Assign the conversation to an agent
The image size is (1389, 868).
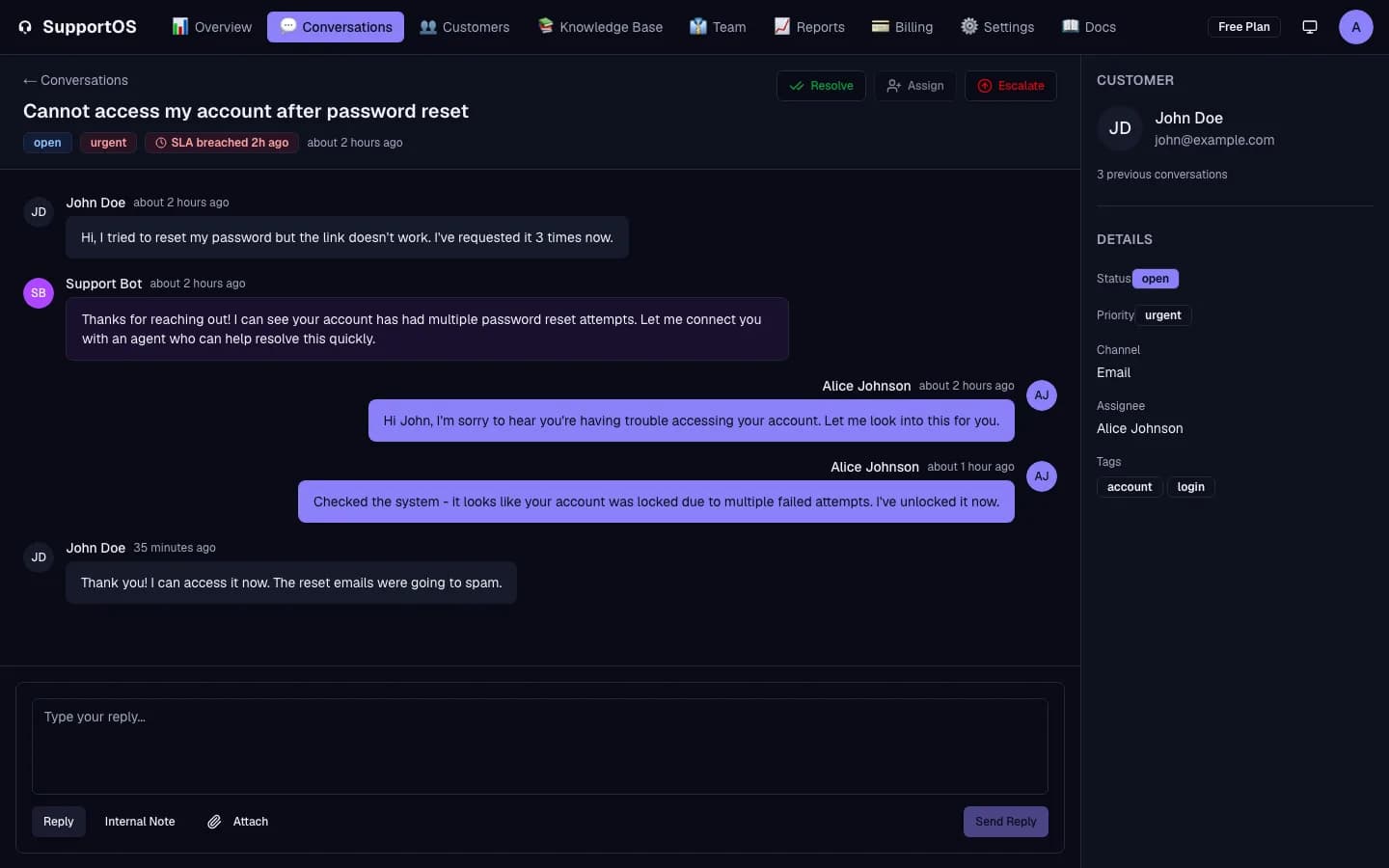click(x=915, y=86)
